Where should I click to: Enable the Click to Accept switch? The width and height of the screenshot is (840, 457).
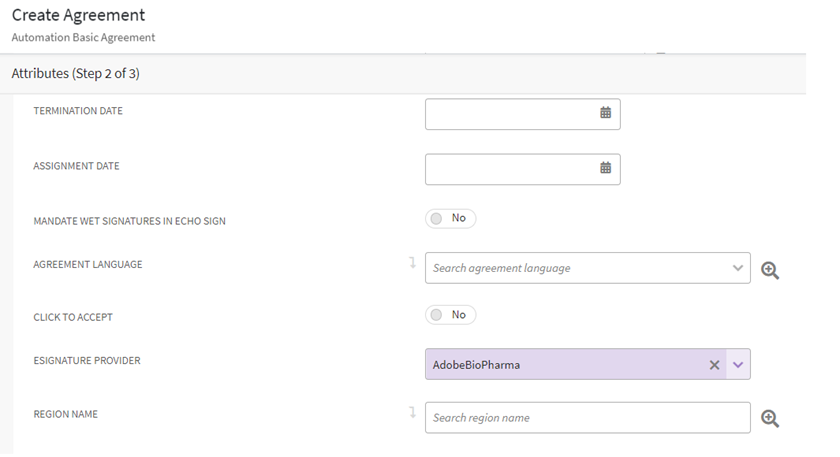pyautogui.click(x=450, y=315)
